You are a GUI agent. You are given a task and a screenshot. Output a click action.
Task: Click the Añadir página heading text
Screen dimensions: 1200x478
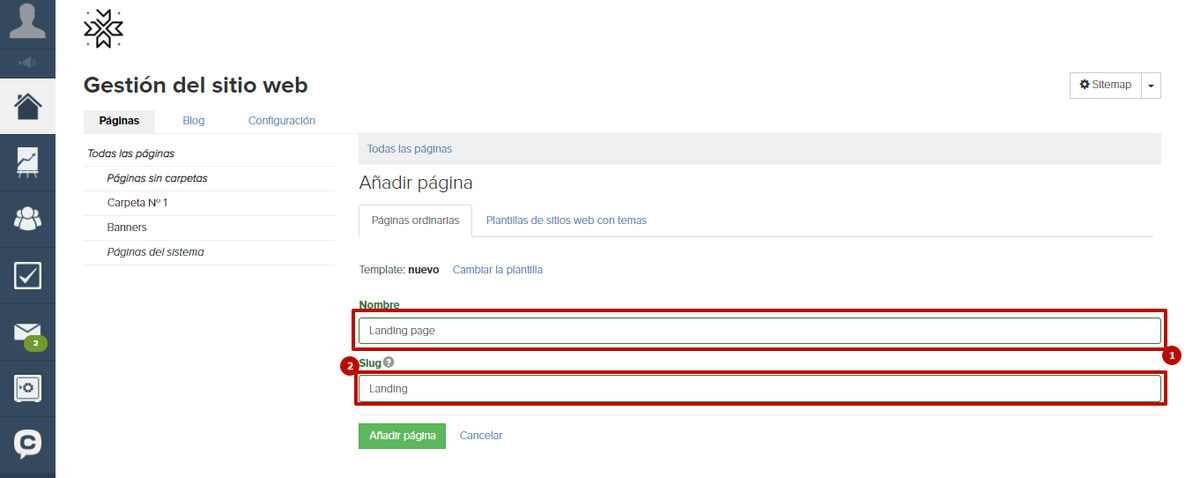[x=415, y=184]
